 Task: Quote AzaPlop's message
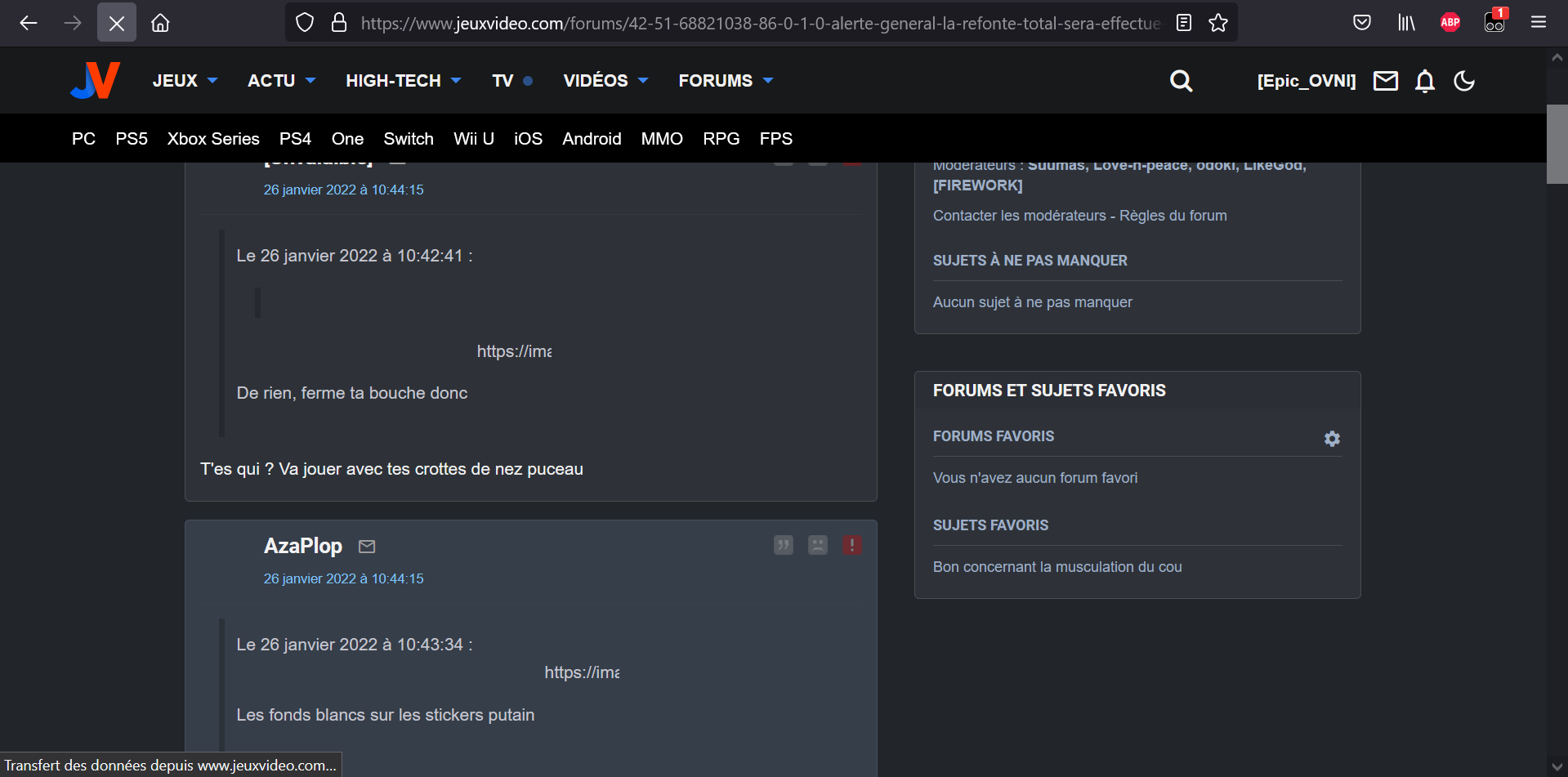pos(784,545)
